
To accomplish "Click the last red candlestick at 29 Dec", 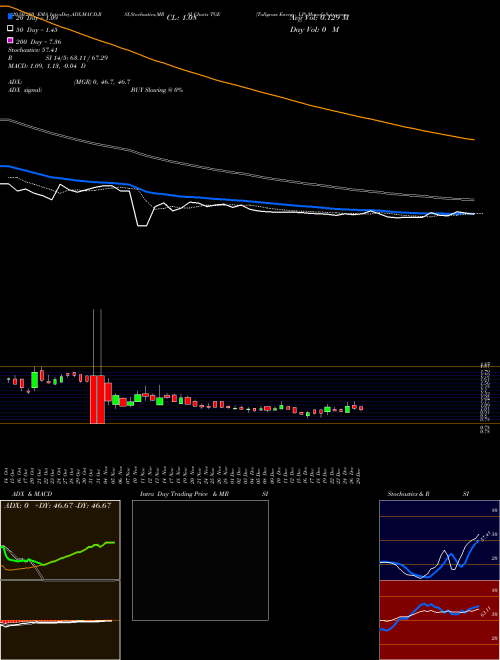I will (361, 408).
